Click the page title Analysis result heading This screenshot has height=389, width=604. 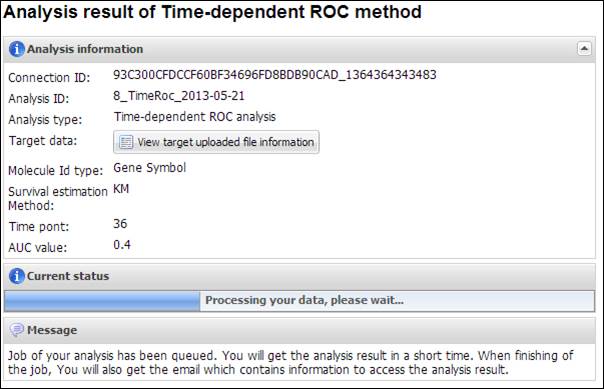[x=212, y=12]
